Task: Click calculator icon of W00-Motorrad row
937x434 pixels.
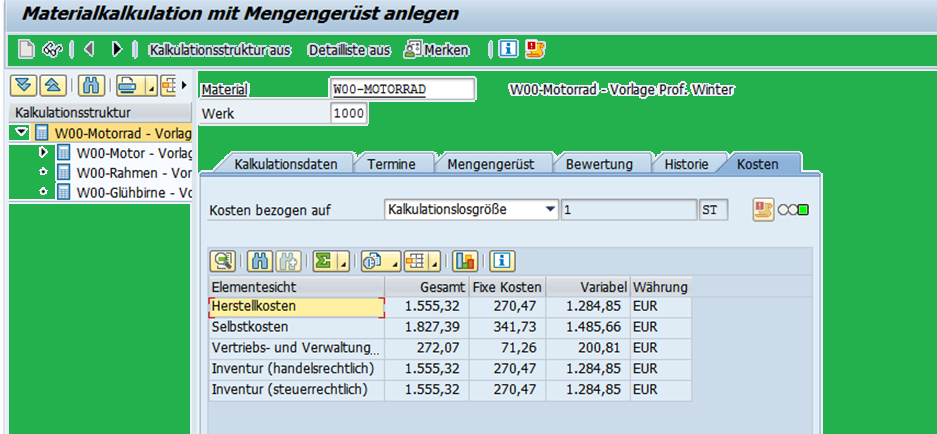Action: tap(42, 132)
